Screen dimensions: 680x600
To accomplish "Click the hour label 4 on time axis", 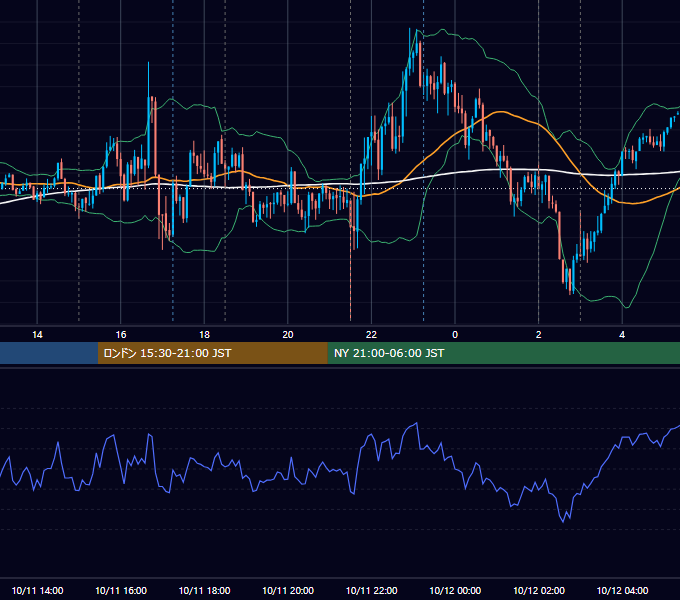I will click(622, 335).
